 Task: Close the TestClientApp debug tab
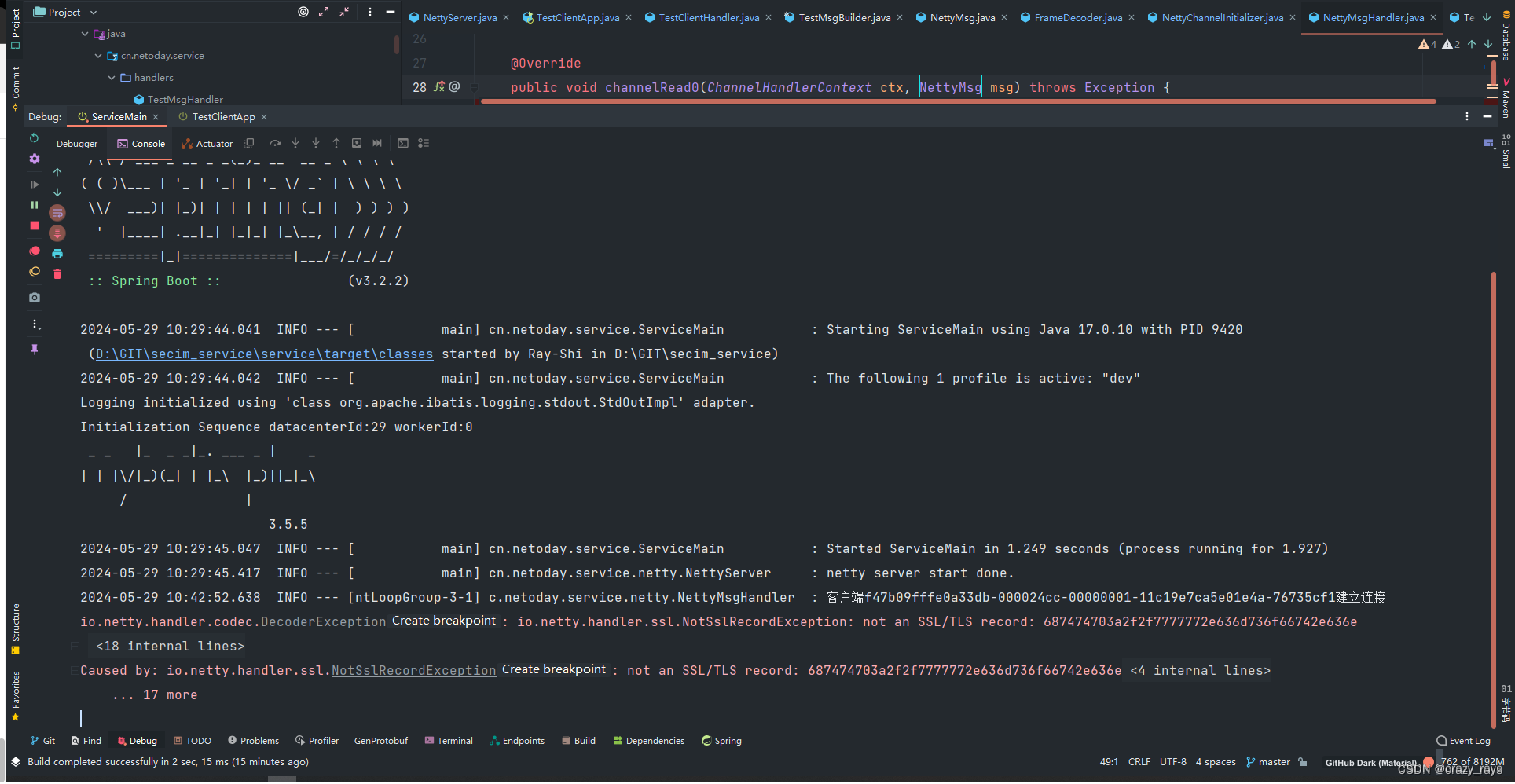click(264, 117)
